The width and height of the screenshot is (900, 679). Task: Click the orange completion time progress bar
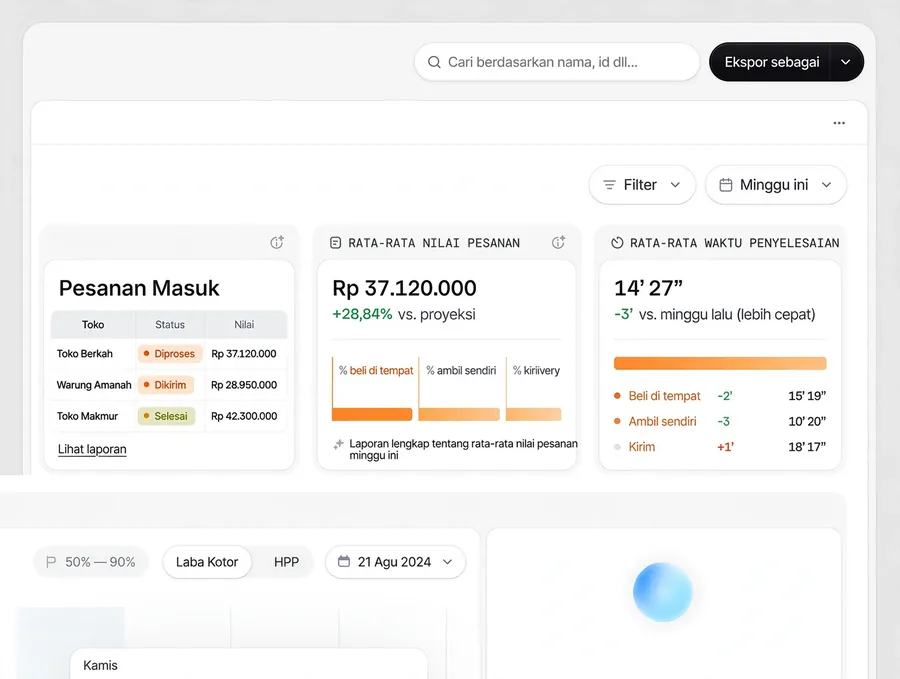[720, 363]
